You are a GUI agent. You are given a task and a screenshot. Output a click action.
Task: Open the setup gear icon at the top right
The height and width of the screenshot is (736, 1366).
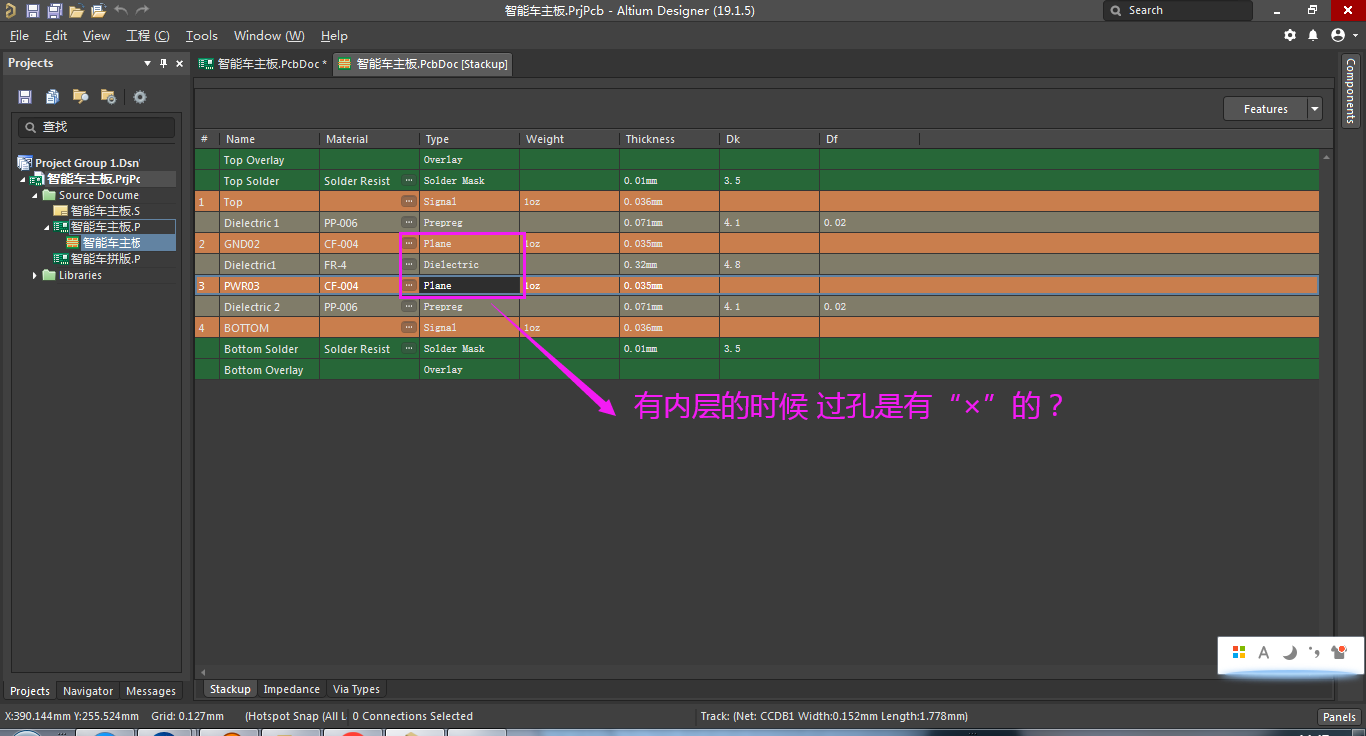click(x=1290, y=35)
